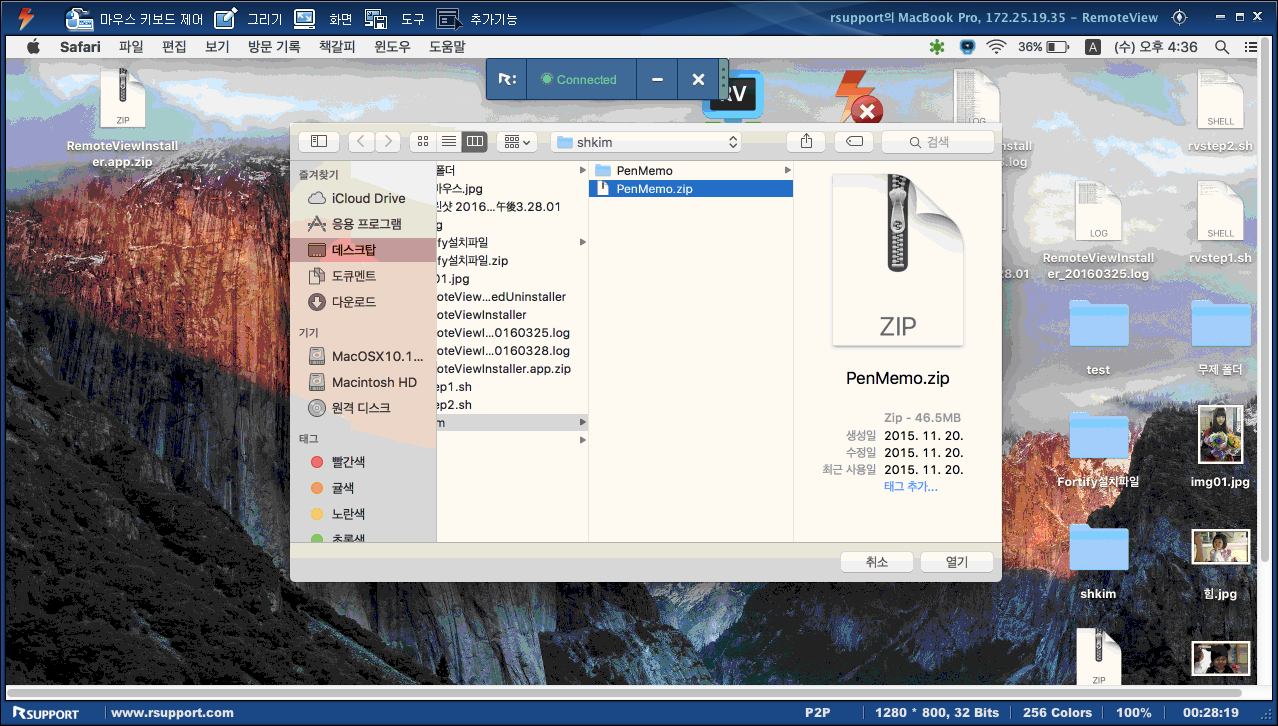This screenshot has width=1278, height=726.
Task: Click the 열기 open button
Action: coord(957,562)
